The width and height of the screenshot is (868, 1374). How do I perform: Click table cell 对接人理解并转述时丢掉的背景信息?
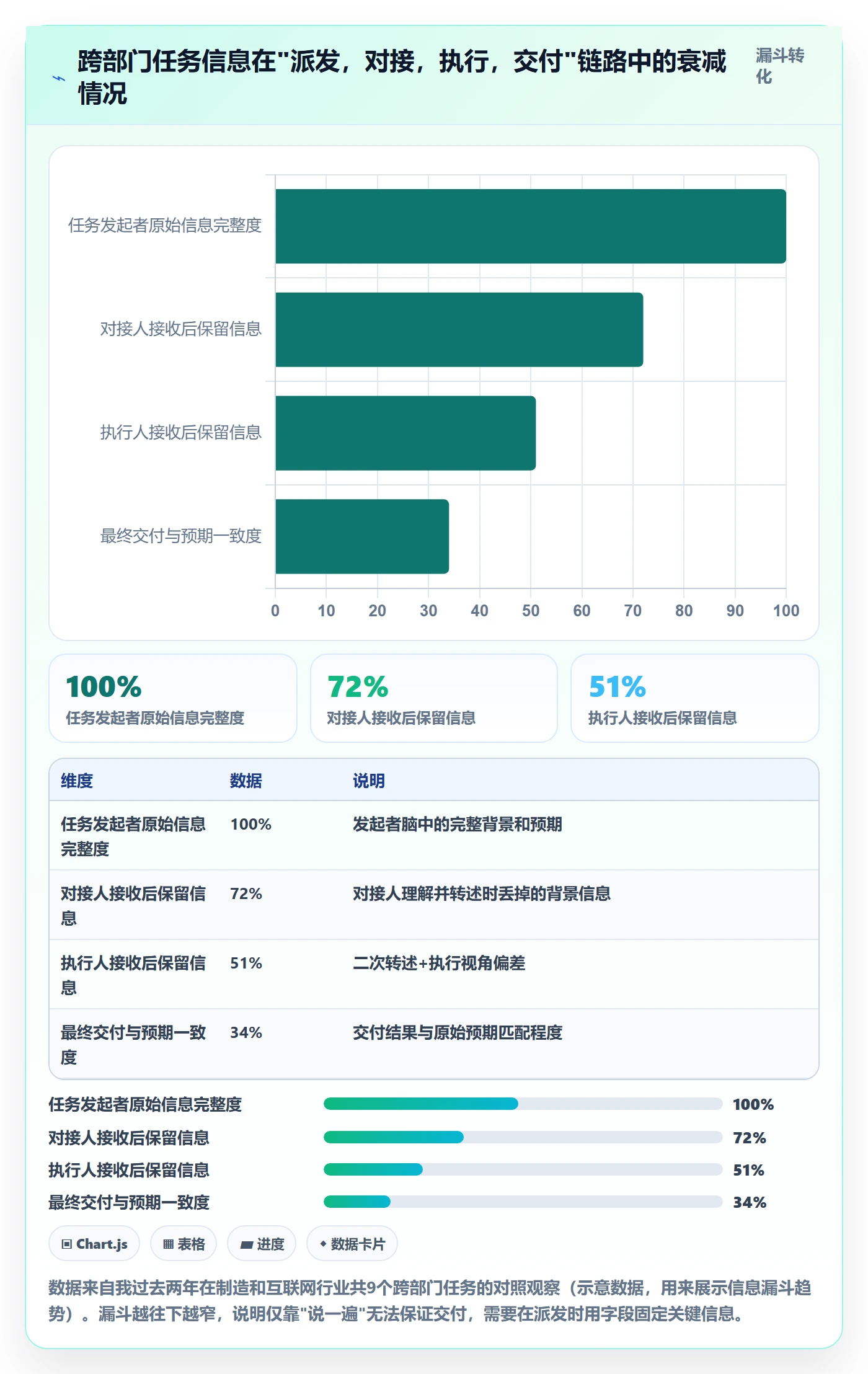pos(482,893)
